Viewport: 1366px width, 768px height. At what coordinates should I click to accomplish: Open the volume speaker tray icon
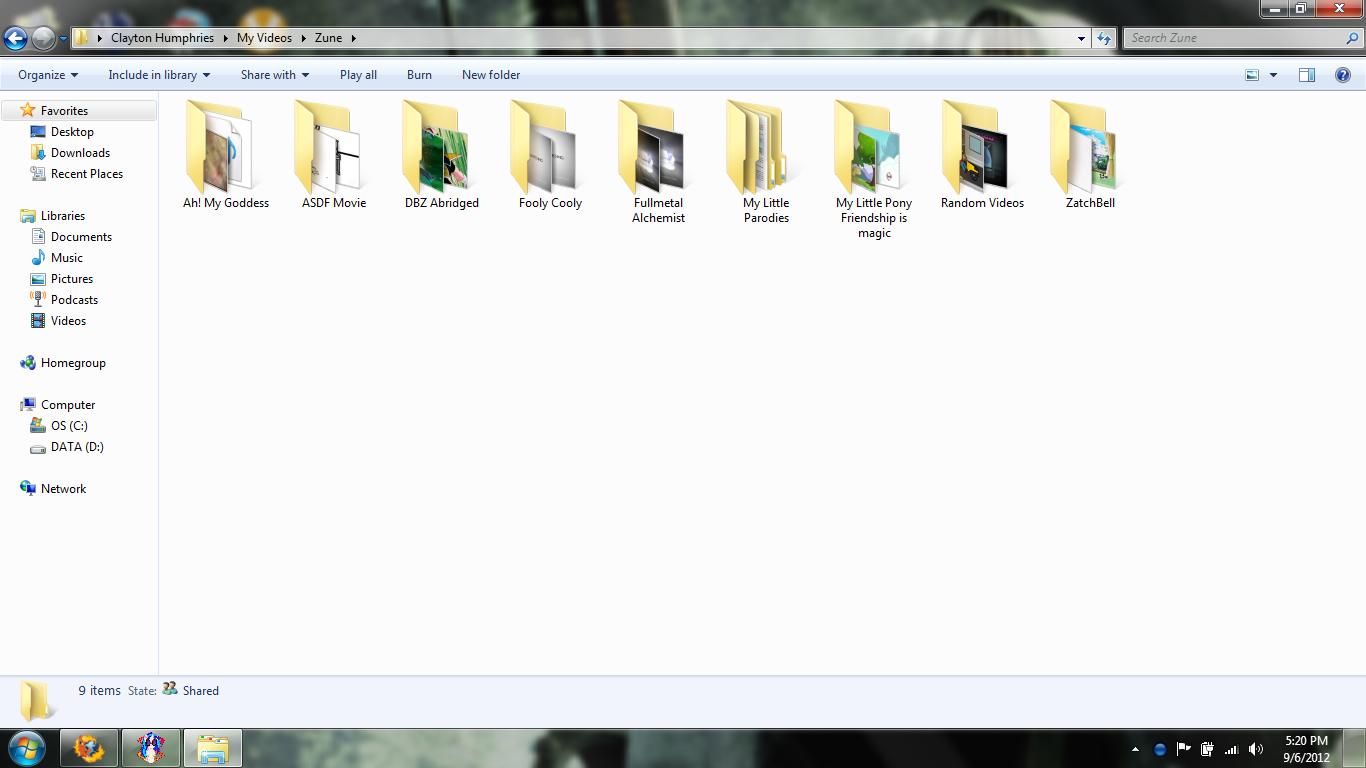[1256, 749]
